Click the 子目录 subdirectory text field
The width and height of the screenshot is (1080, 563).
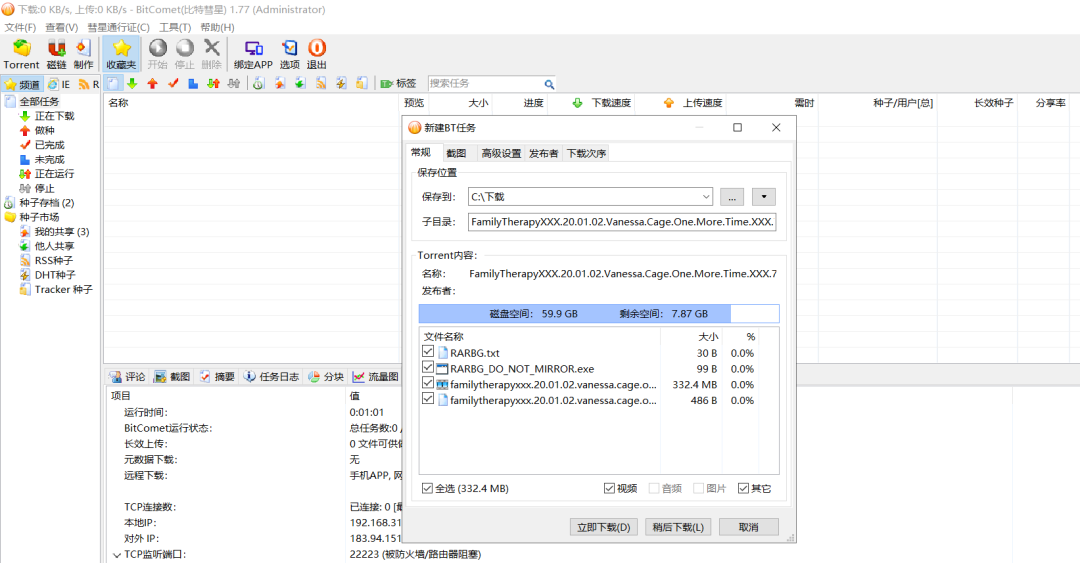pos(622,222)
